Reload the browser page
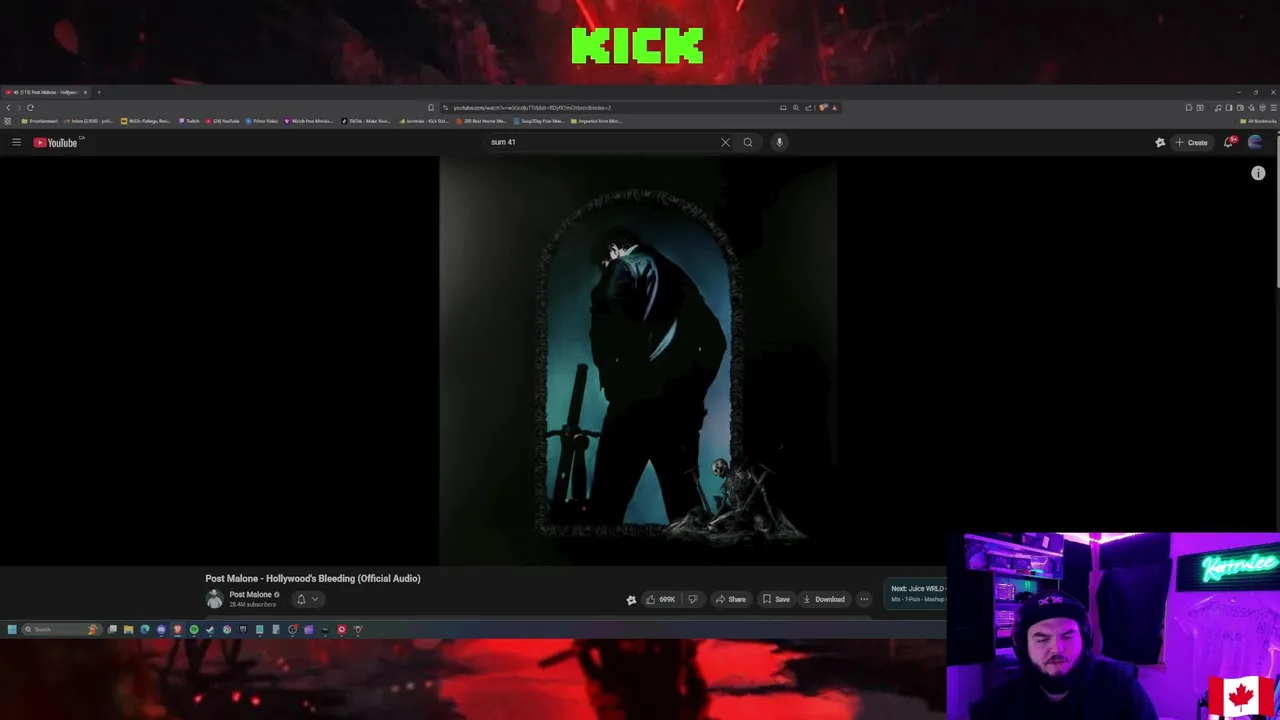 tap(30, 107)
